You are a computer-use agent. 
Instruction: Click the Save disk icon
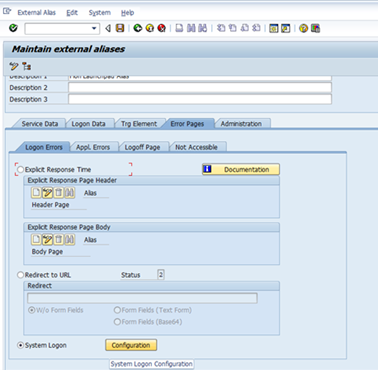tap(120, 28)
